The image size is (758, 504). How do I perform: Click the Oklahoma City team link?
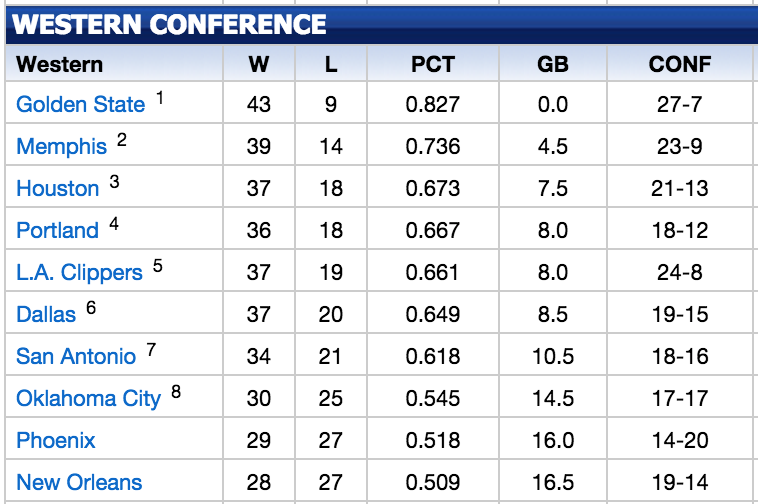[88, 399]
